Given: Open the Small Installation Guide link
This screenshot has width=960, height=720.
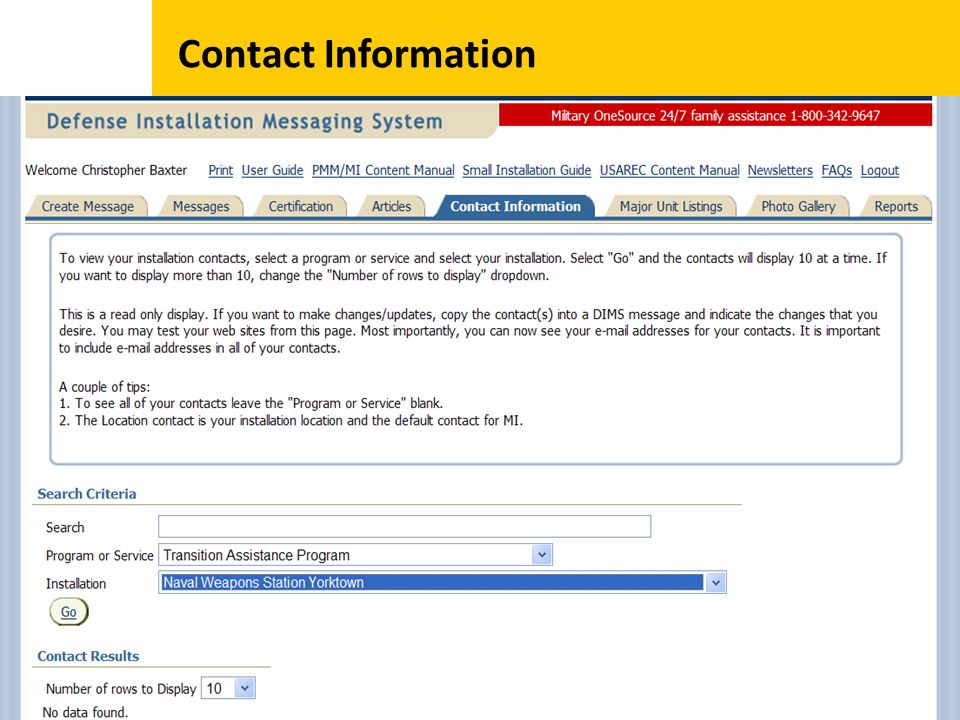Looking at the screenshot, I should click(527, 170).
